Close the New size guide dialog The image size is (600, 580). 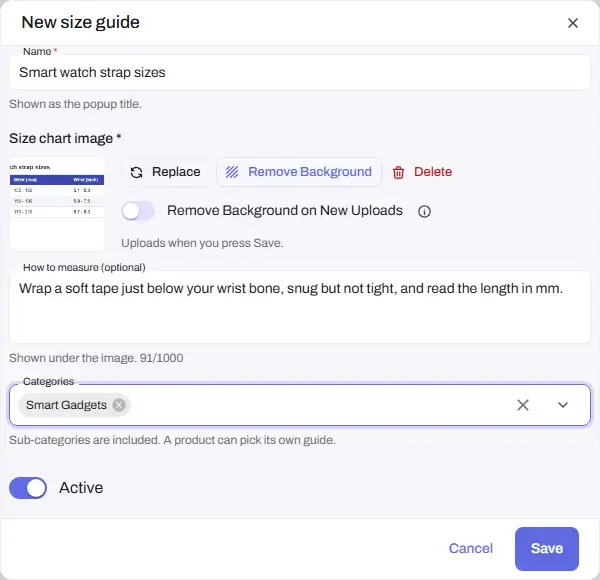572,23
